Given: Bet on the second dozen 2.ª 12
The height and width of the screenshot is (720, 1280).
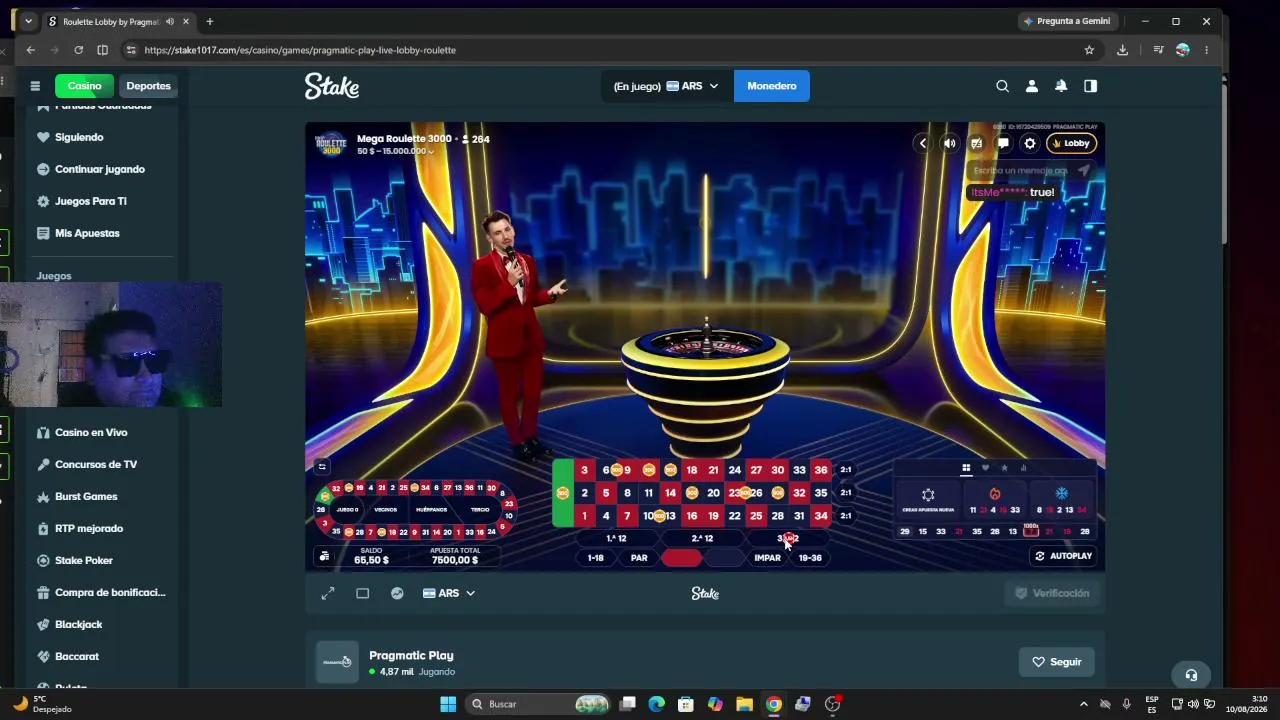Looking at the screenshot, I should [702, 539].
